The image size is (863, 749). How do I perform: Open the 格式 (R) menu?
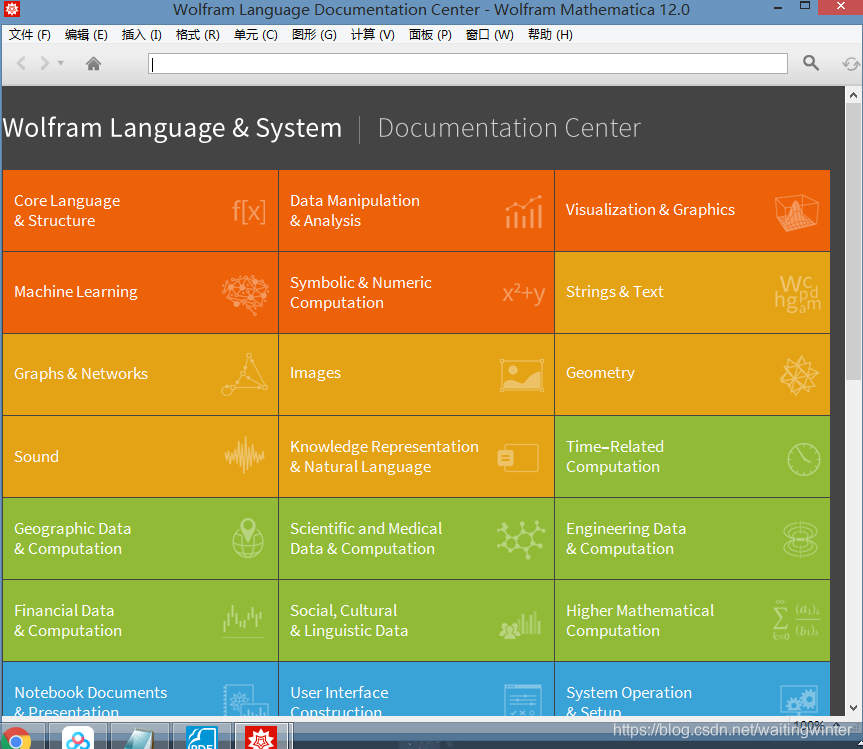tap(198, 35)
